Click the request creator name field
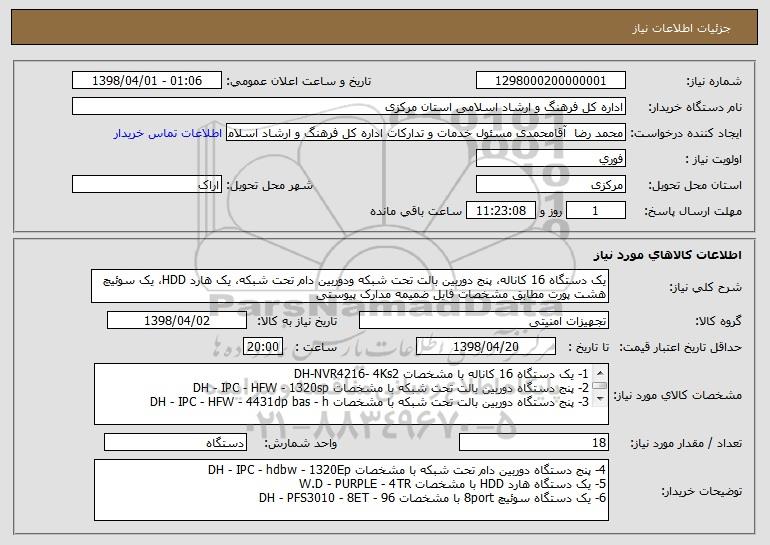This screenshot has height=545, width=770. pyautogui.click(x=426, y=133)
